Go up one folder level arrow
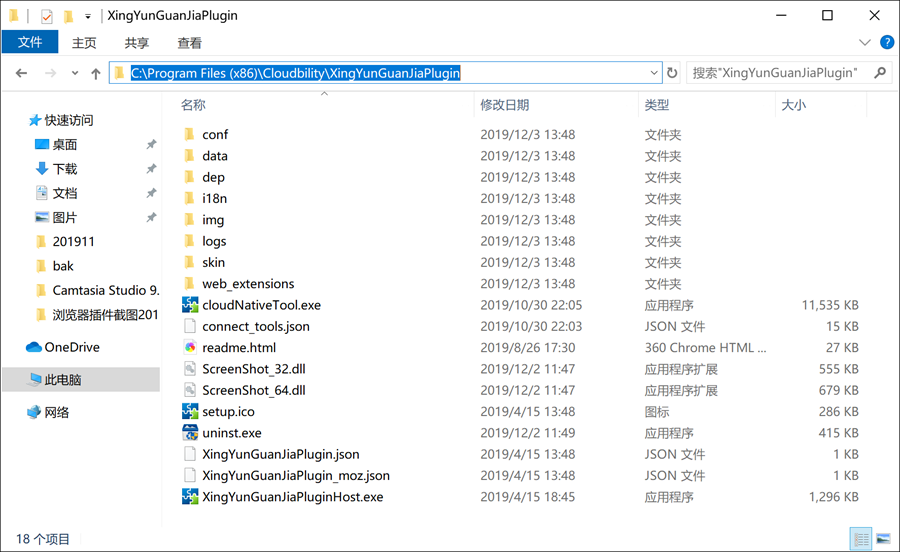 [x=96, y=73]
